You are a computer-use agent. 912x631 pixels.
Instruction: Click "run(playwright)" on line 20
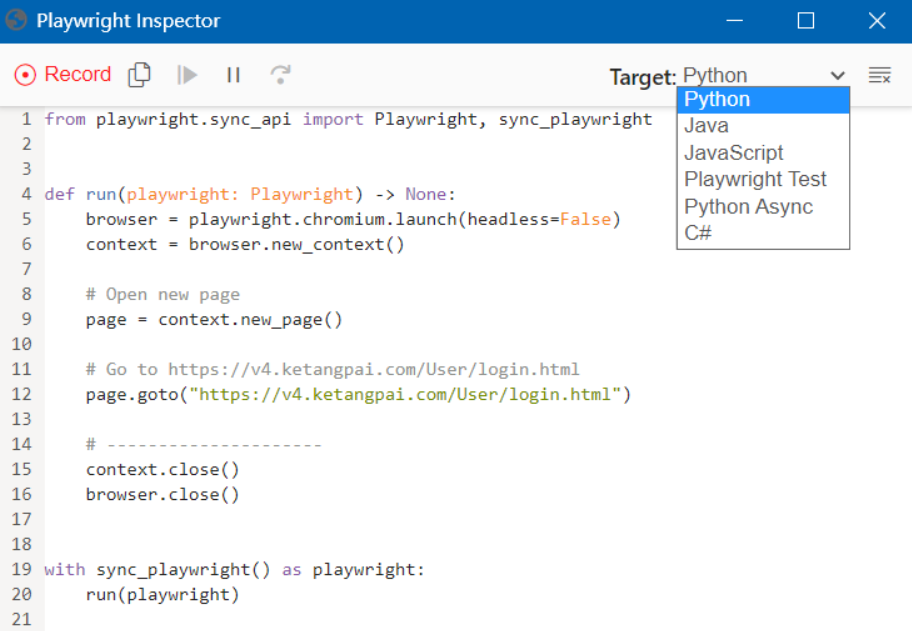[163, 594]
